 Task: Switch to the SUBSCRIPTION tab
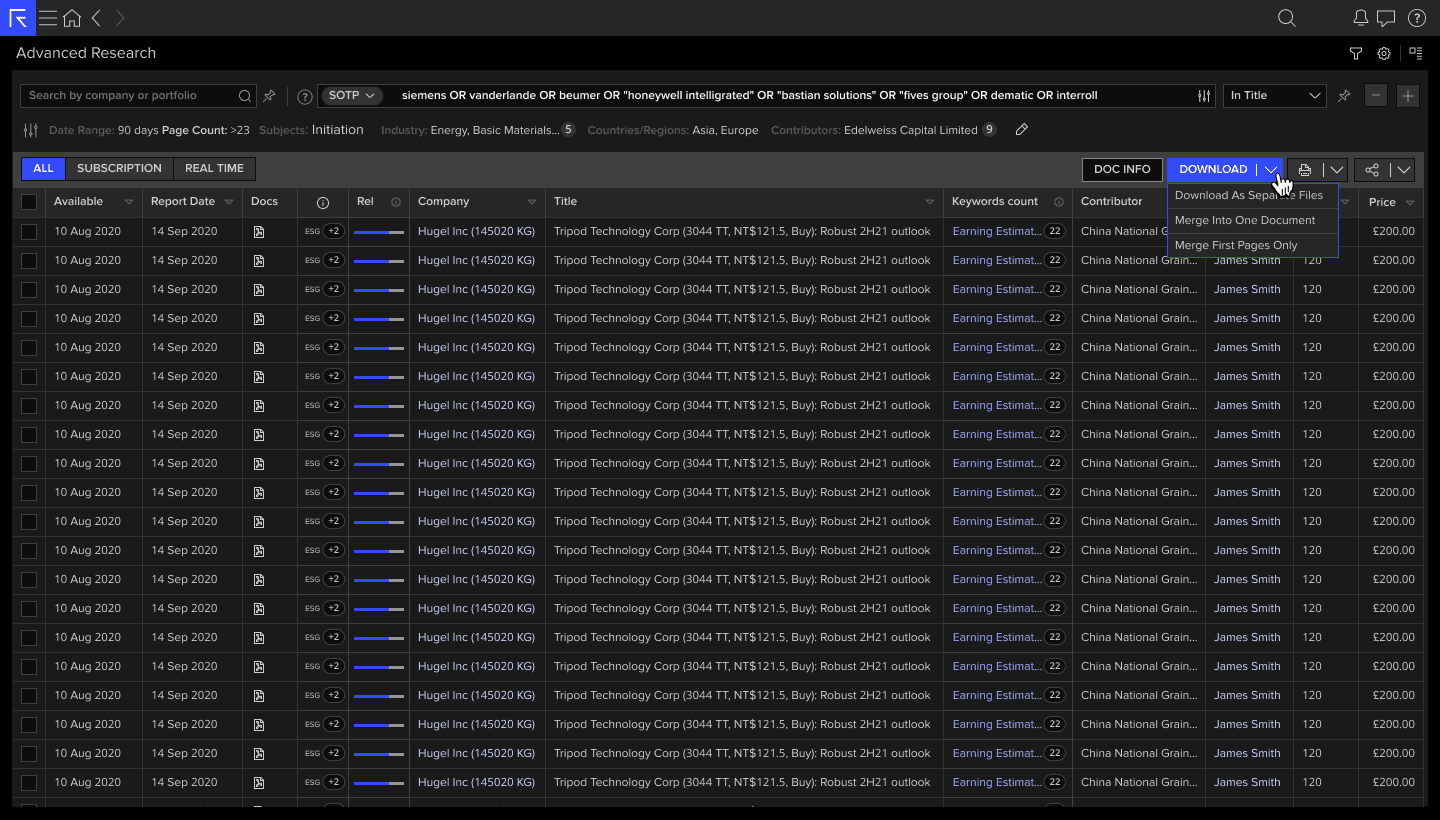tap(119, 169)
